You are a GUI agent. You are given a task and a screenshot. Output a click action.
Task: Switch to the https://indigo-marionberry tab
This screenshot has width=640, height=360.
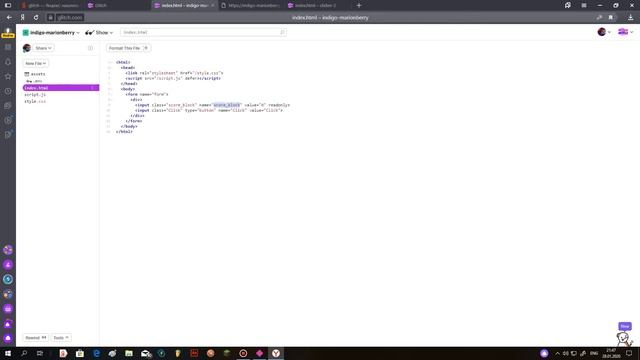click(x=251, y=5)
